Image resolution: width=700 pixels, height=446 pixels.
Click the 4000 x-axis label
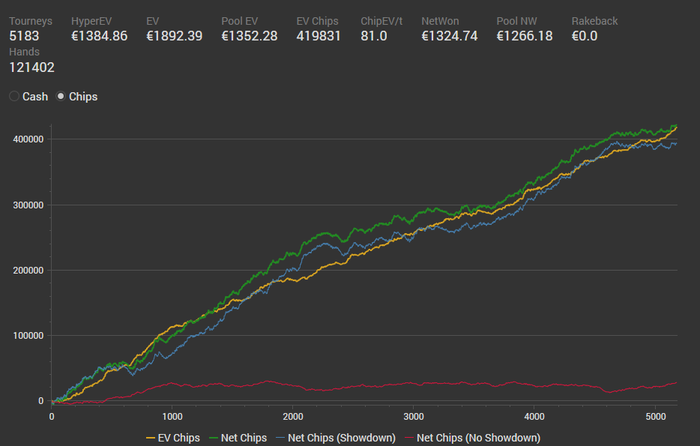[534, 417]
